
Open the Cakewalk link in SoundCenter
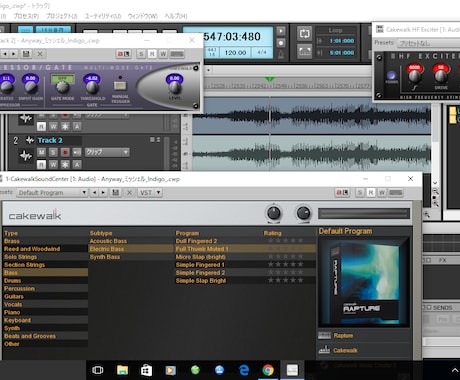(345, 350)
